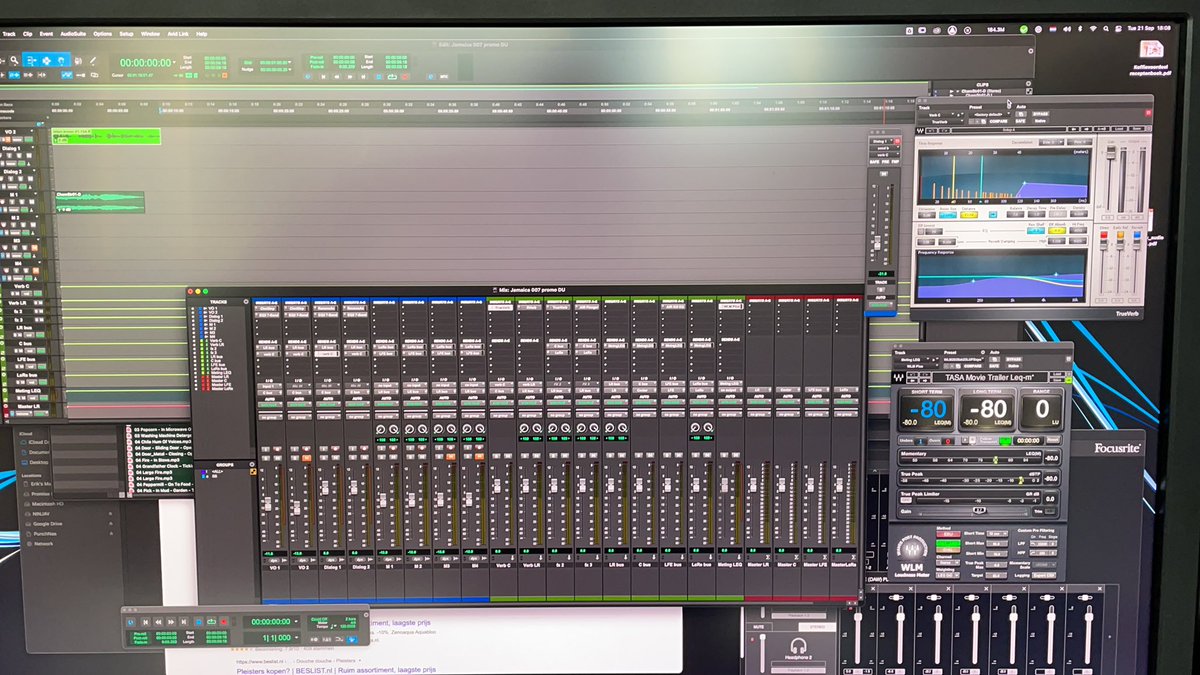This screenshot has height=675, width=1200.
Task: Open the Track menu
Action: tap(9, 34)
